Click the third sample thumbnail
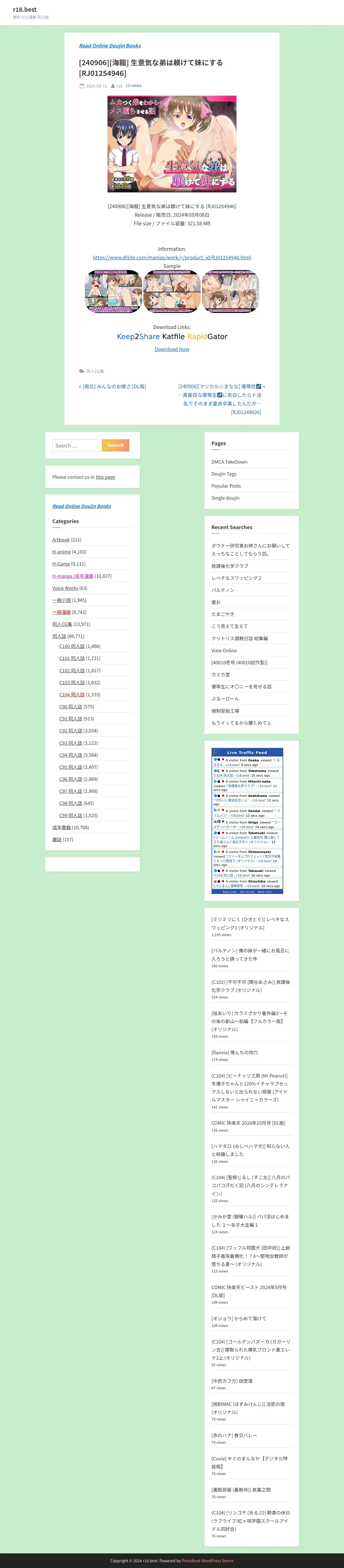The width and height of the screenshot is (344, 1568). [x=230, y=292]
